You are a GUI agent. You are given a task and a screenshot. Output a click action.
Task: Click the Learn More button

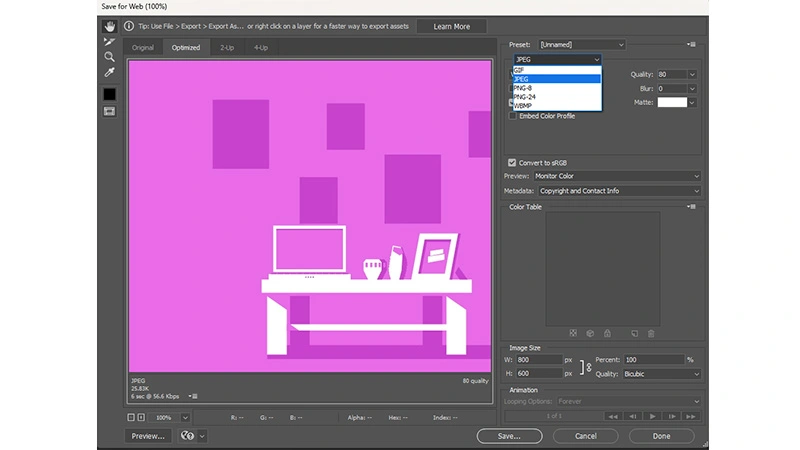(x=452, y=27)
